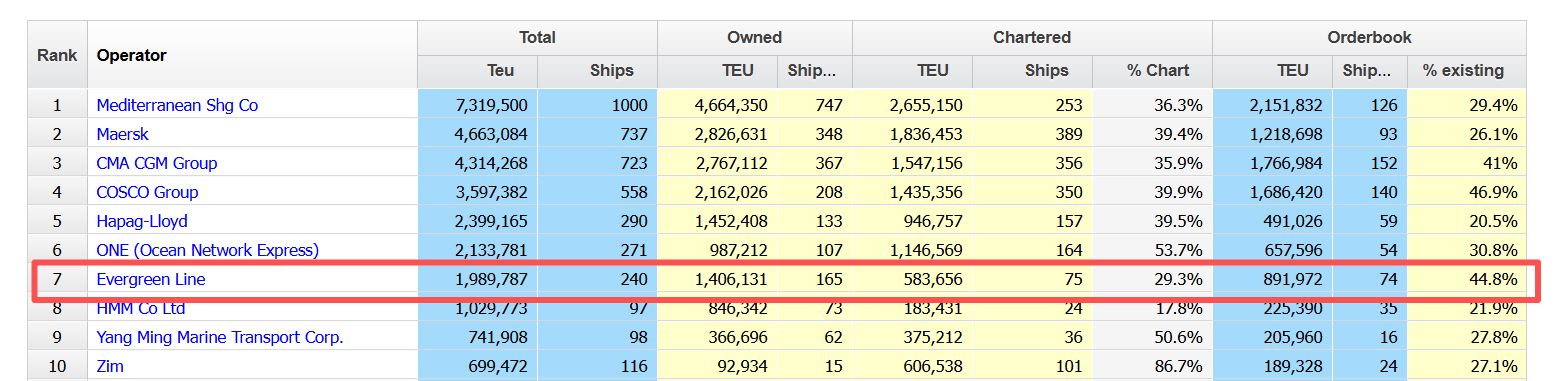Image resolution: width=1560 pixels, height=381 pixels.
Task: Select Yang Ming % existing 27.8%
Action: (x=1467, y=337)
